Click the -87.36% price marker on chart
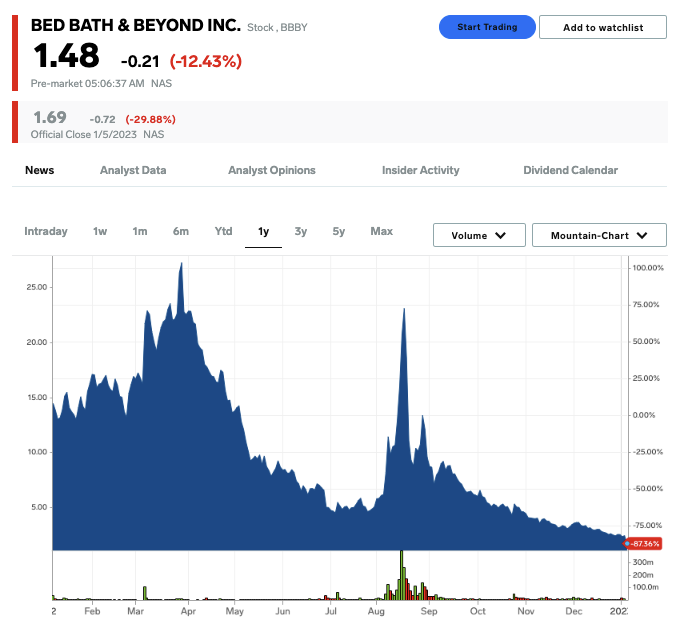 coord(643,544)
